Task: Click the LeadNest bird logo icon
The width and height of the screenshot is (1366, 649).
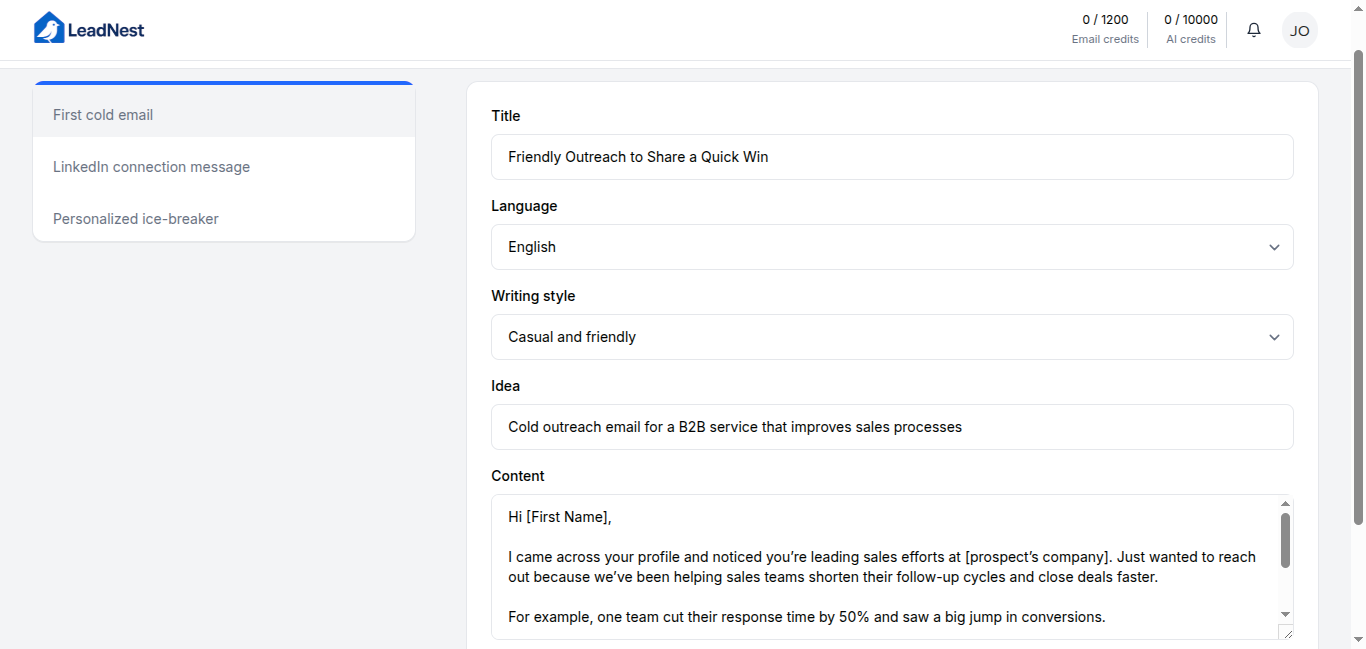Action: [x=48, y=29]
